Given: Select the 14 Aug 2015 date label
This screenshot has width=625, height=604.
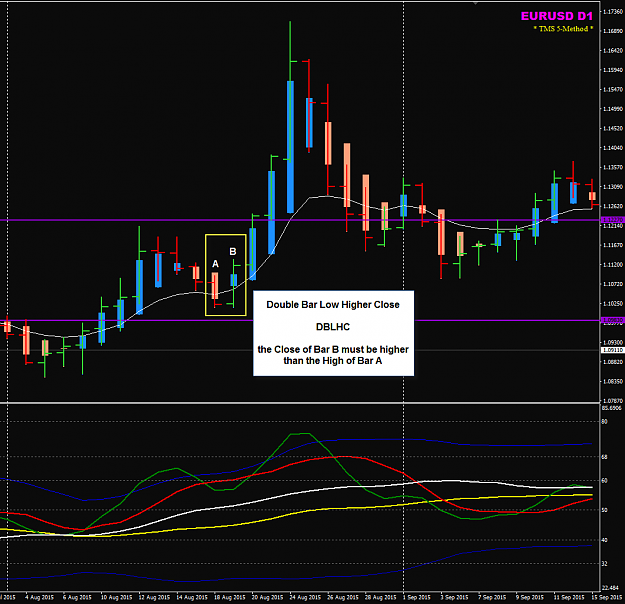Looking at the screenshot, I should pos(192,597).
